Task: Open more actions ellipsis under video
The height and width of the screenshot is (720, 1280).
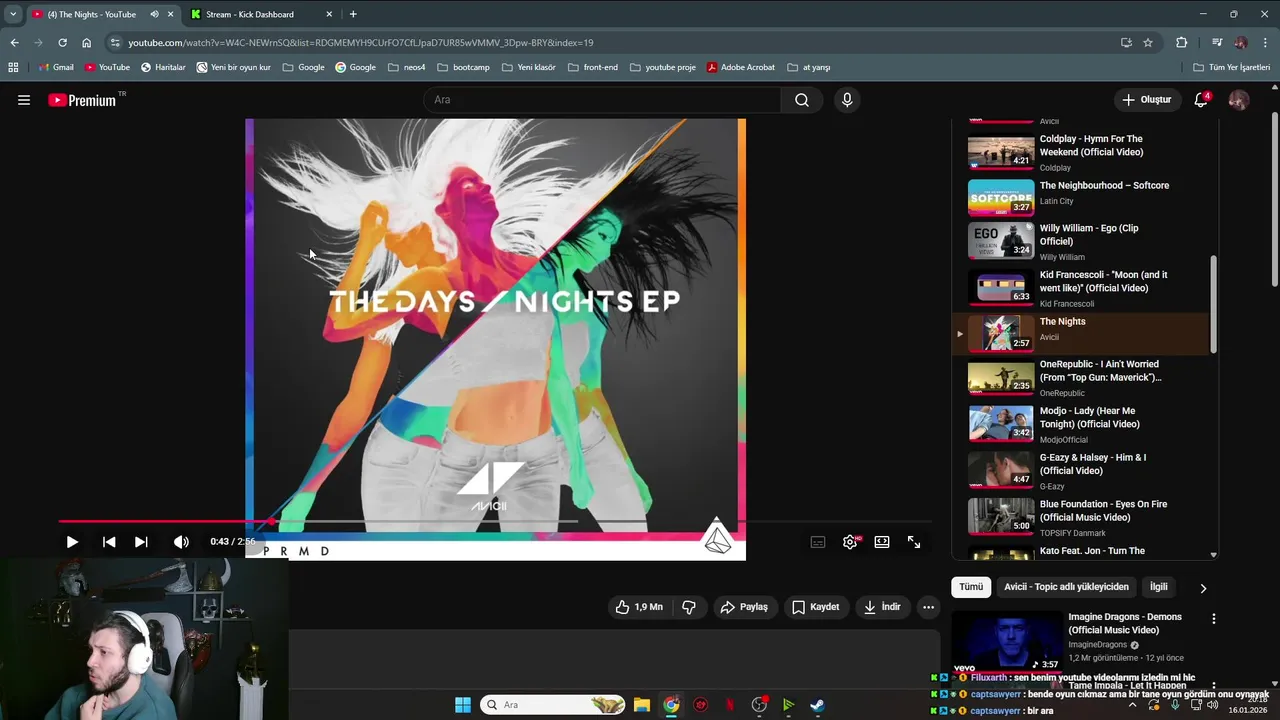Action: tap(928, 607)
